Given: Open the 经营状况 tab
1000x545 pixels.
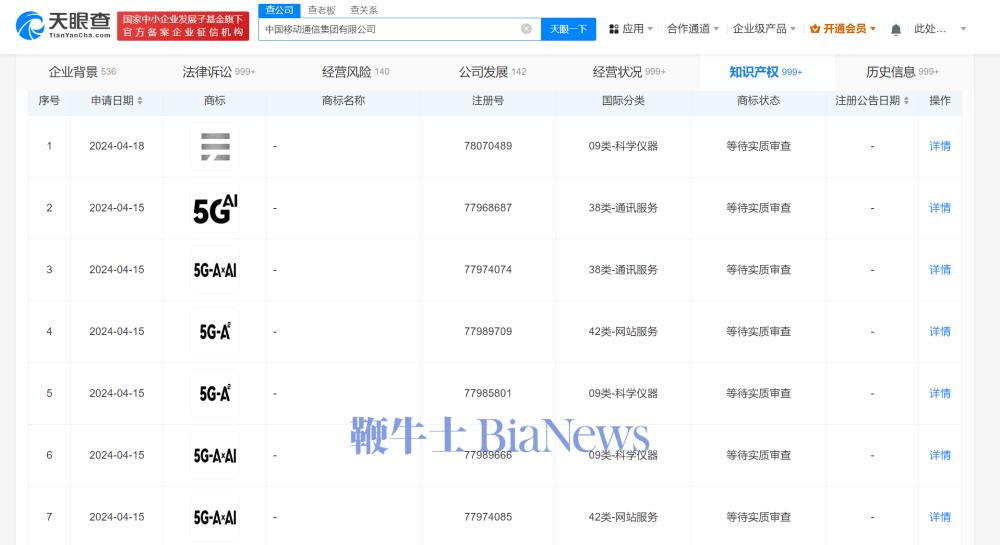Looking at the screenshot, I should (629, 72).
